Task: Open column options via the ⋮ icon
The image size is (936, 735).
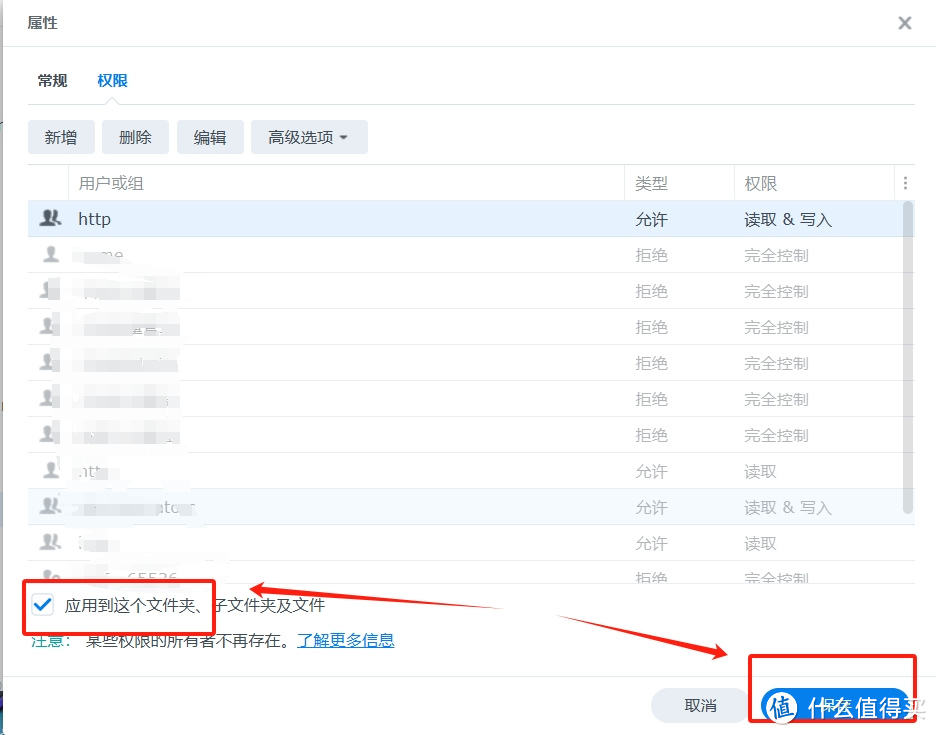Action: point(905,182)
